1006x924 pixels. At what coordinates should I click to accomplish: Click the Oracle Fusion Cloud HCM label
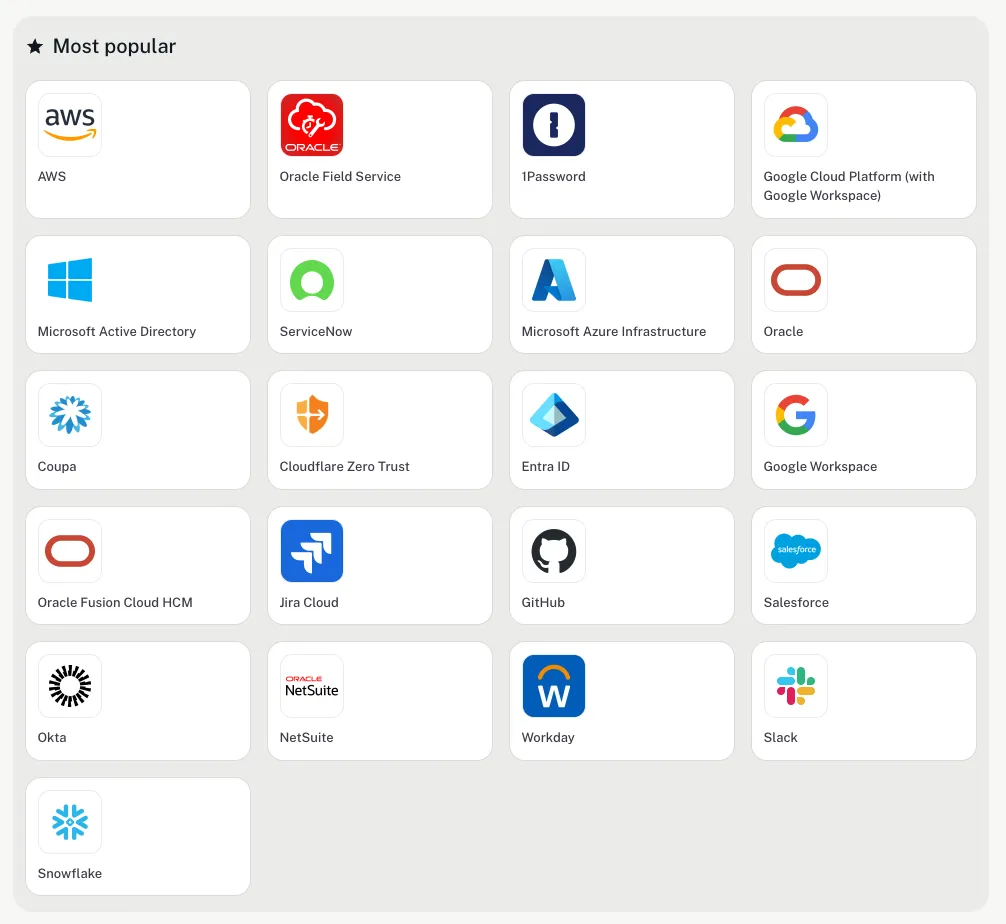pyautogui.click(x=115, y=603)
